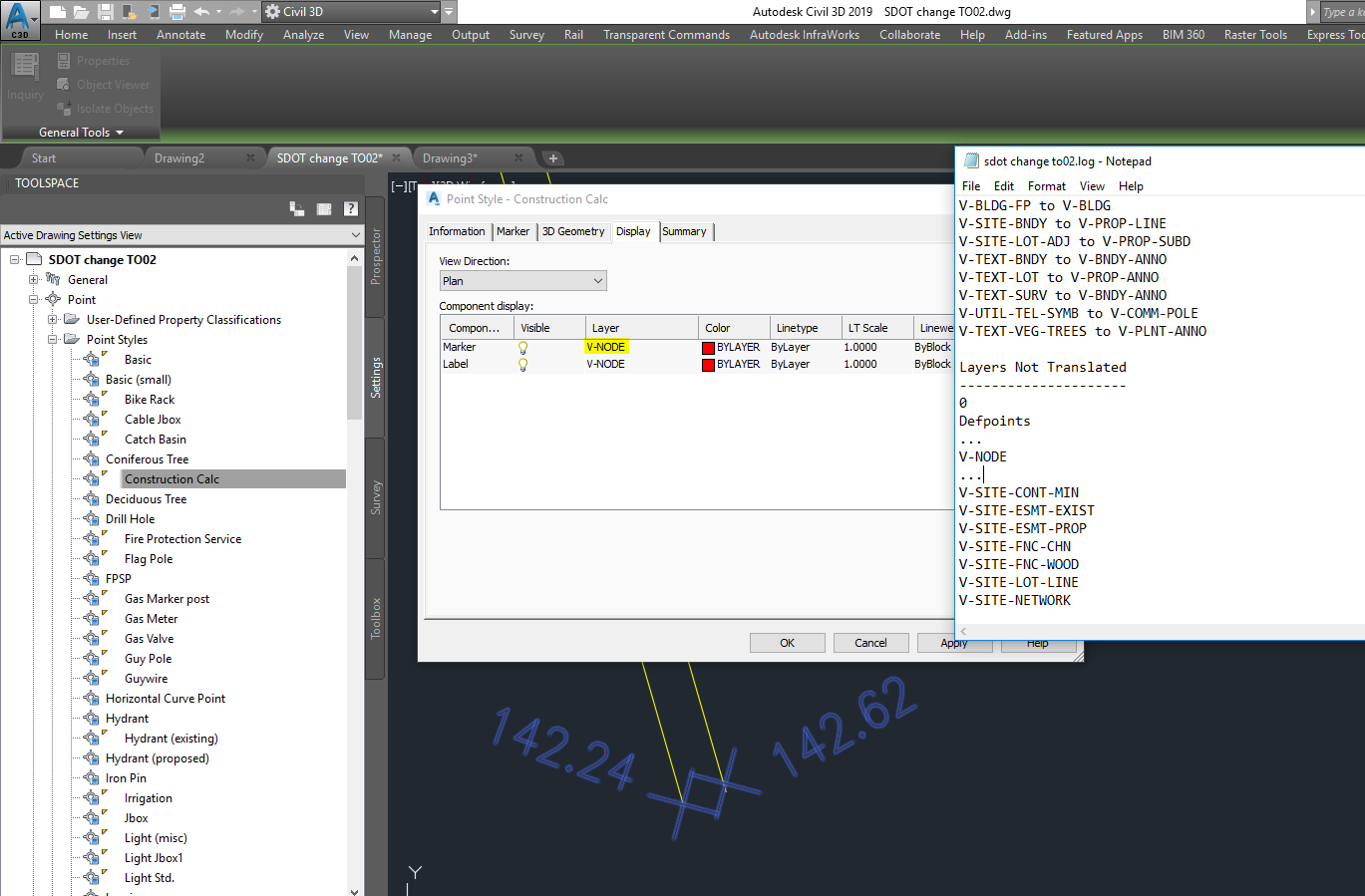
Task: Switch to the 3D Geometry dialog tab
Action: 573,231
